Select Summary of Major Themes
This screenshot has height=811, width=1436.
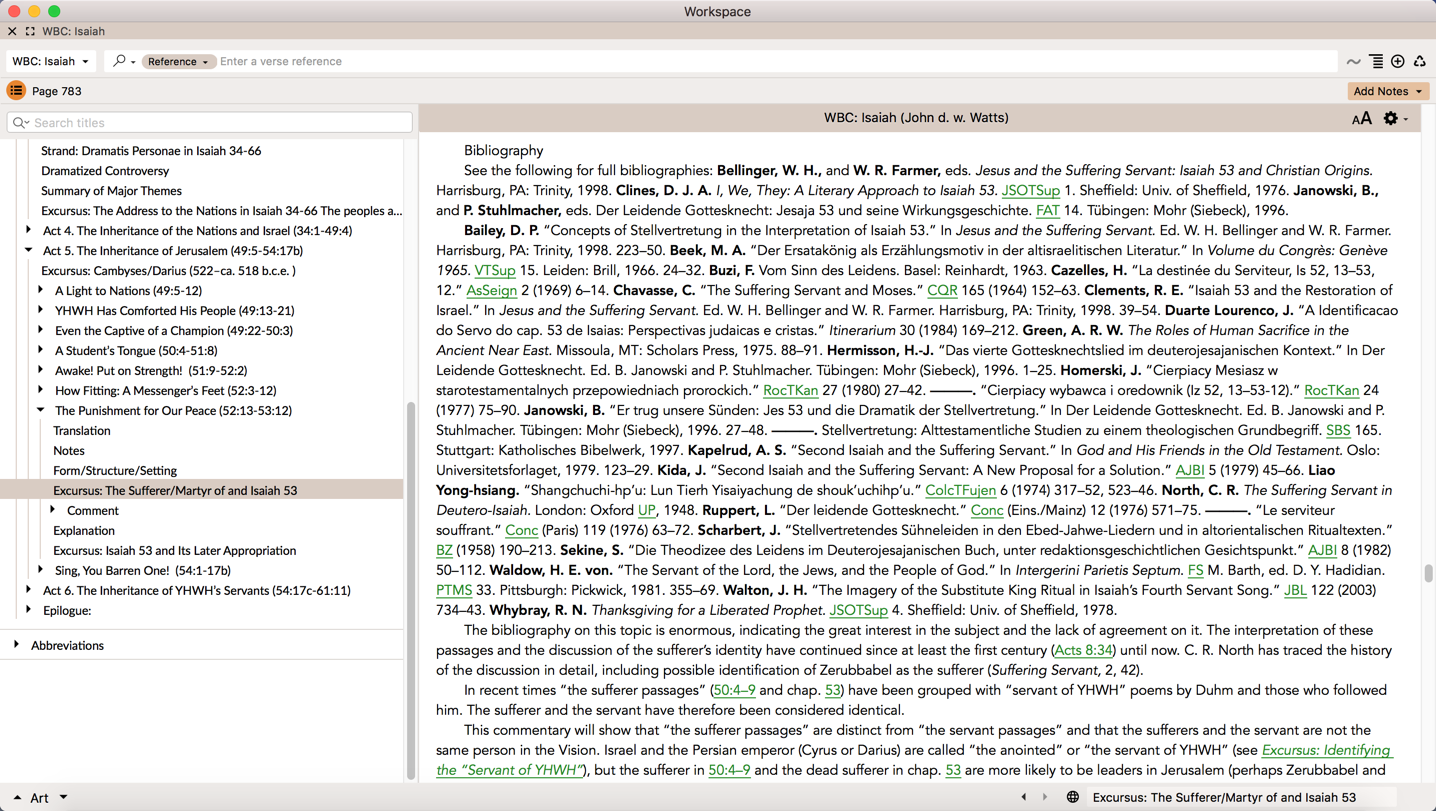click(x=111, y=191)
